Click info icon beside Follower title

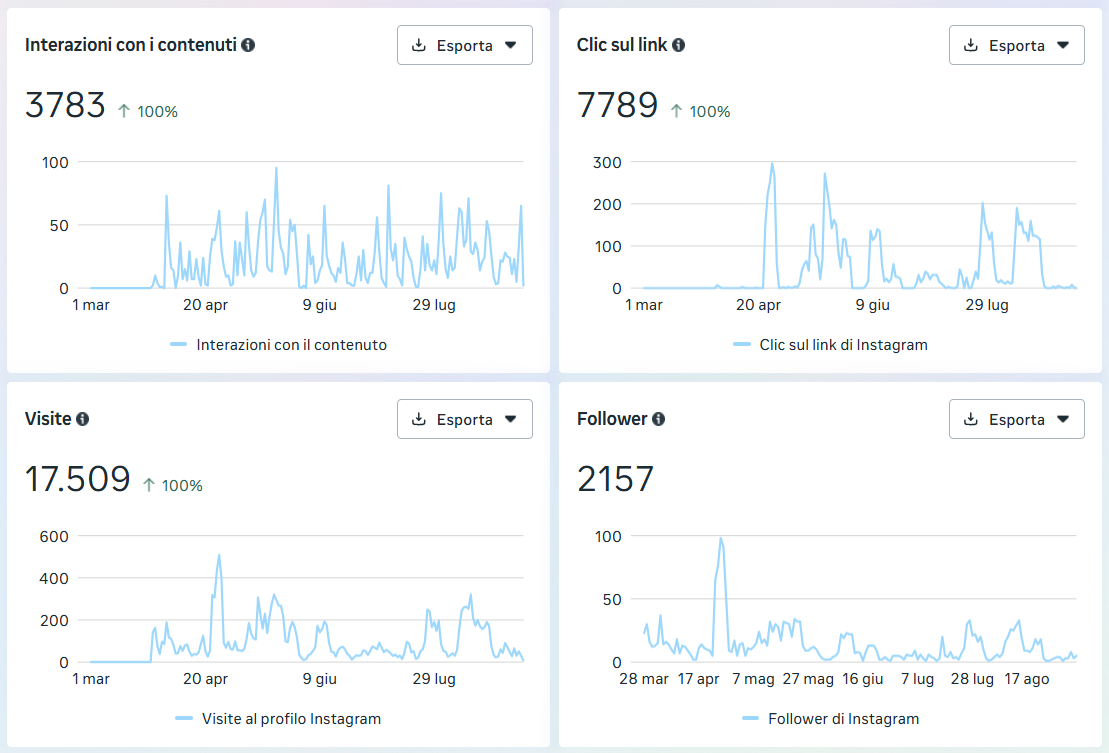tap(658, 419)
